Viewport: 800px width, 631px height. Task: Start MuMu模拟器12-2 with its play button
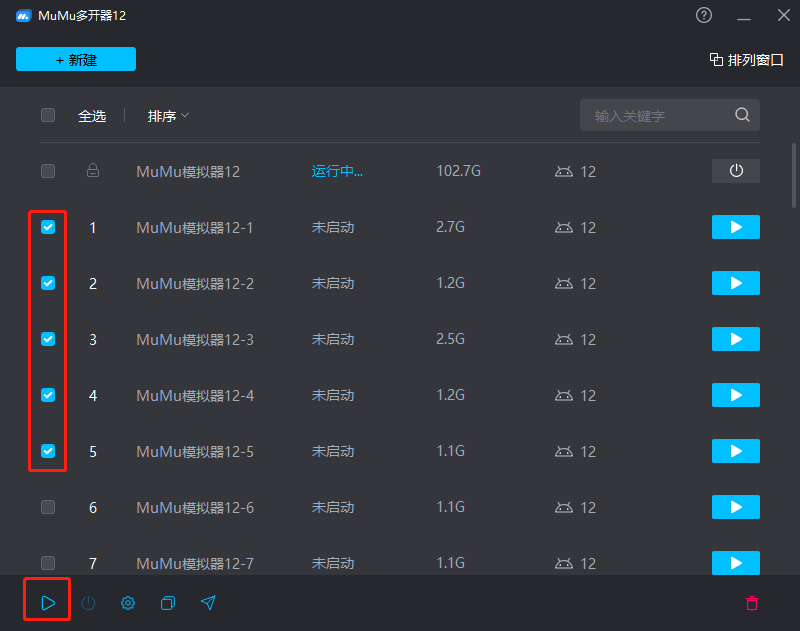click(736, 283)
